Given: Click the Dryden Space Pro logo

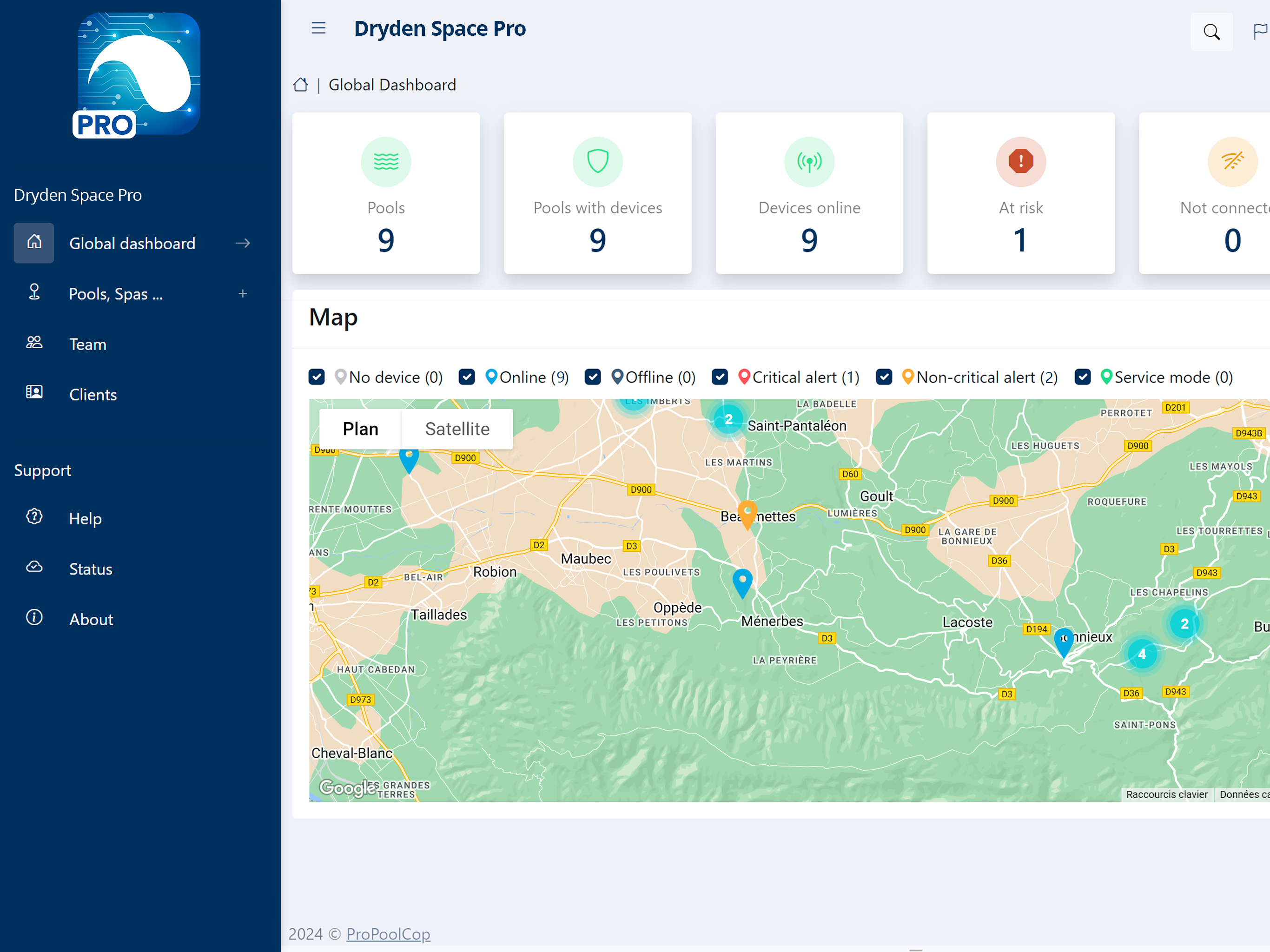Looking at the screenshot, I should point(137,75).
